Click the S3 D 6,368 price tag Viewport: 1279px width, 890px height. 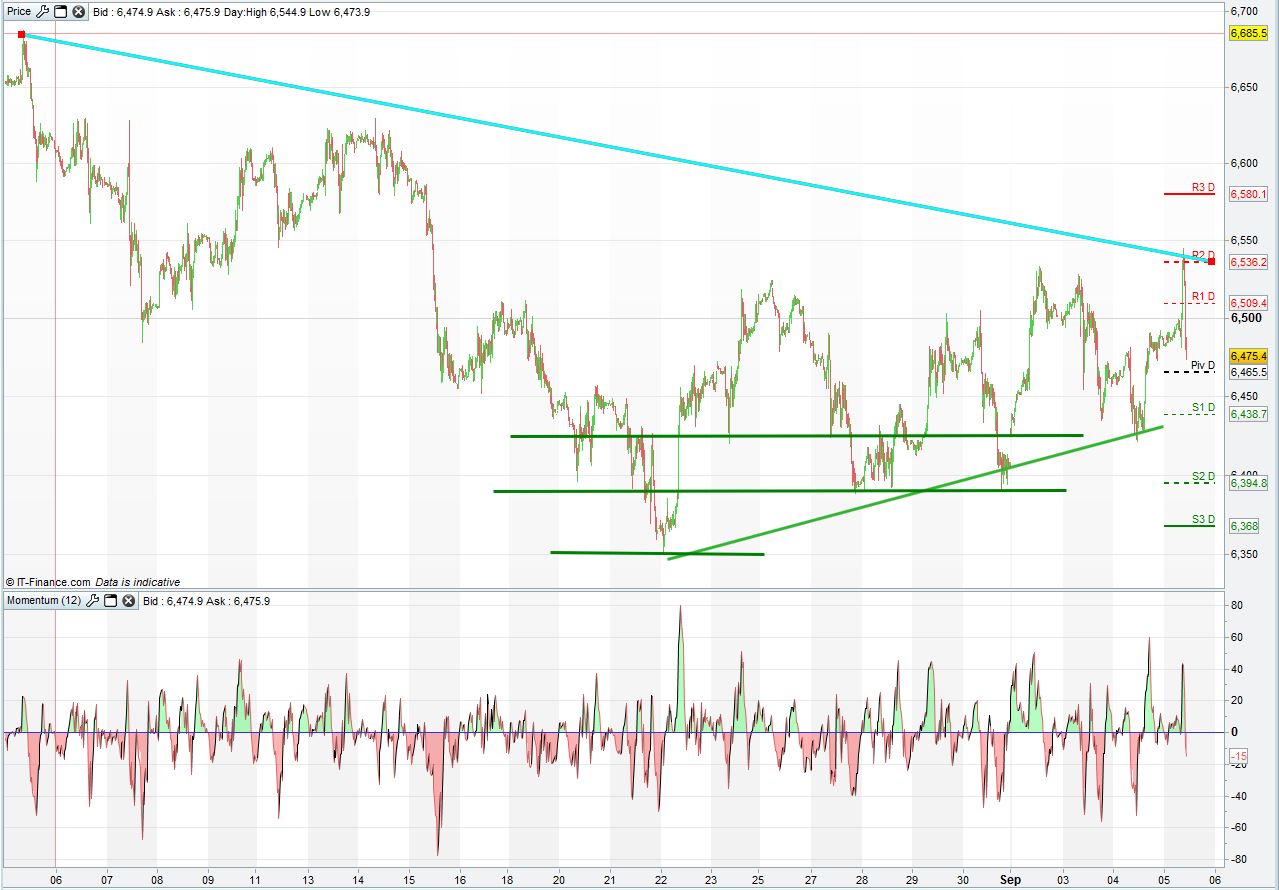point(1244,526)
